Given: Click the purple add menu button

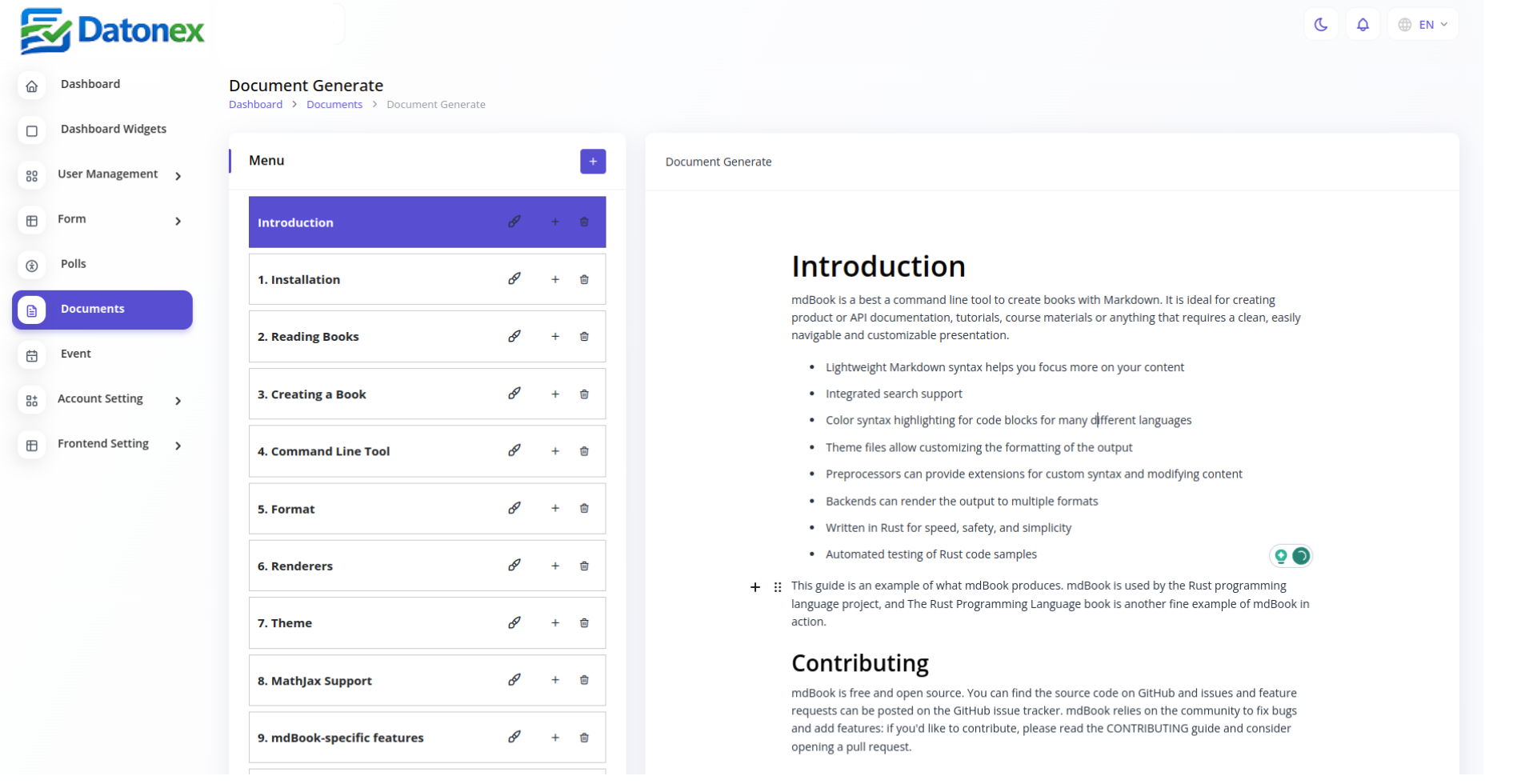Looking at the screenshot, I should 592,162.
